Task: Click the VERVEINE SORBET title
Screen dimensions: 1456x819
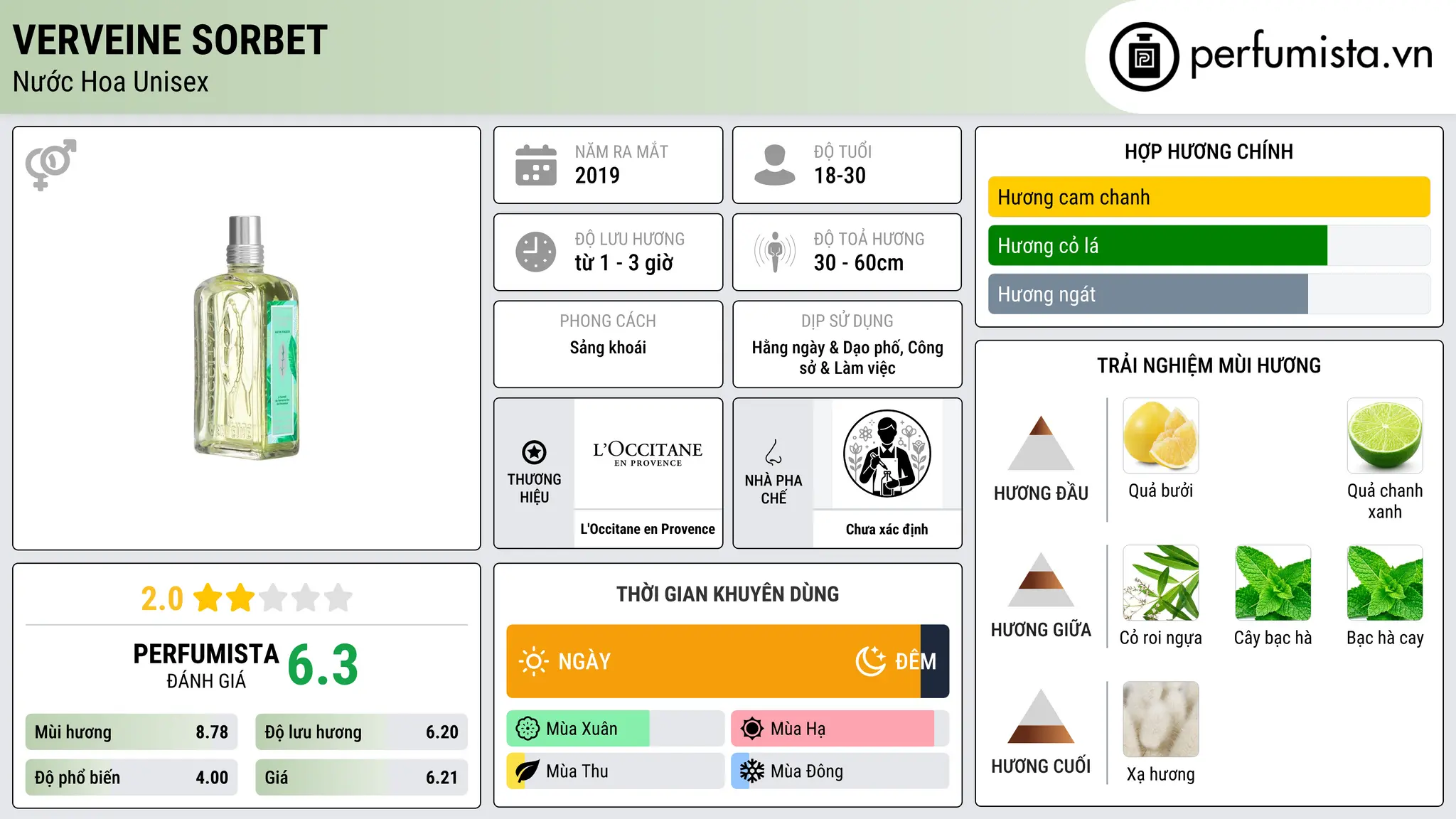Action: pos(170,40)
